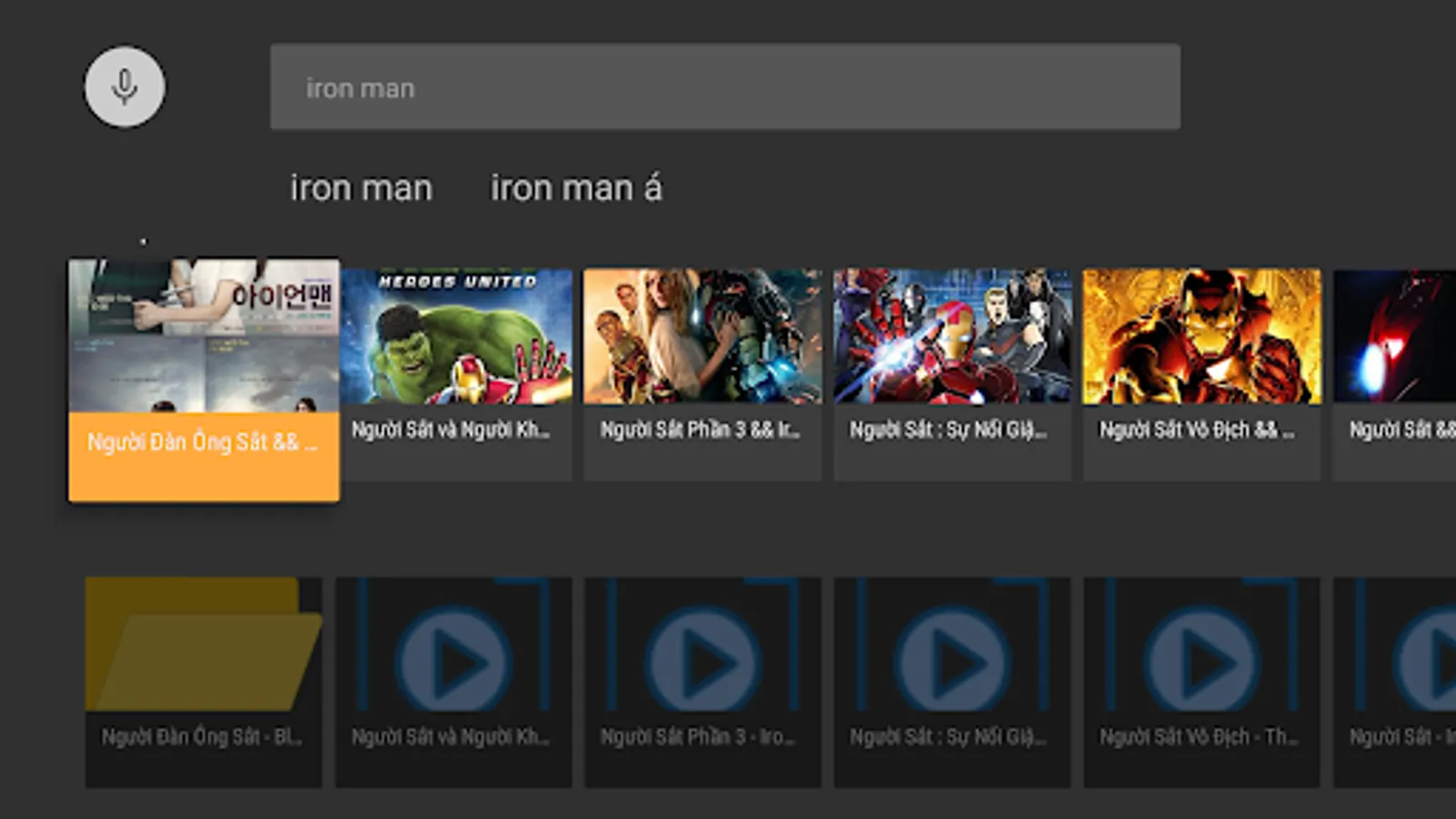Select the "Người Sắt Phần 3 - Iro..." video title

698,737
